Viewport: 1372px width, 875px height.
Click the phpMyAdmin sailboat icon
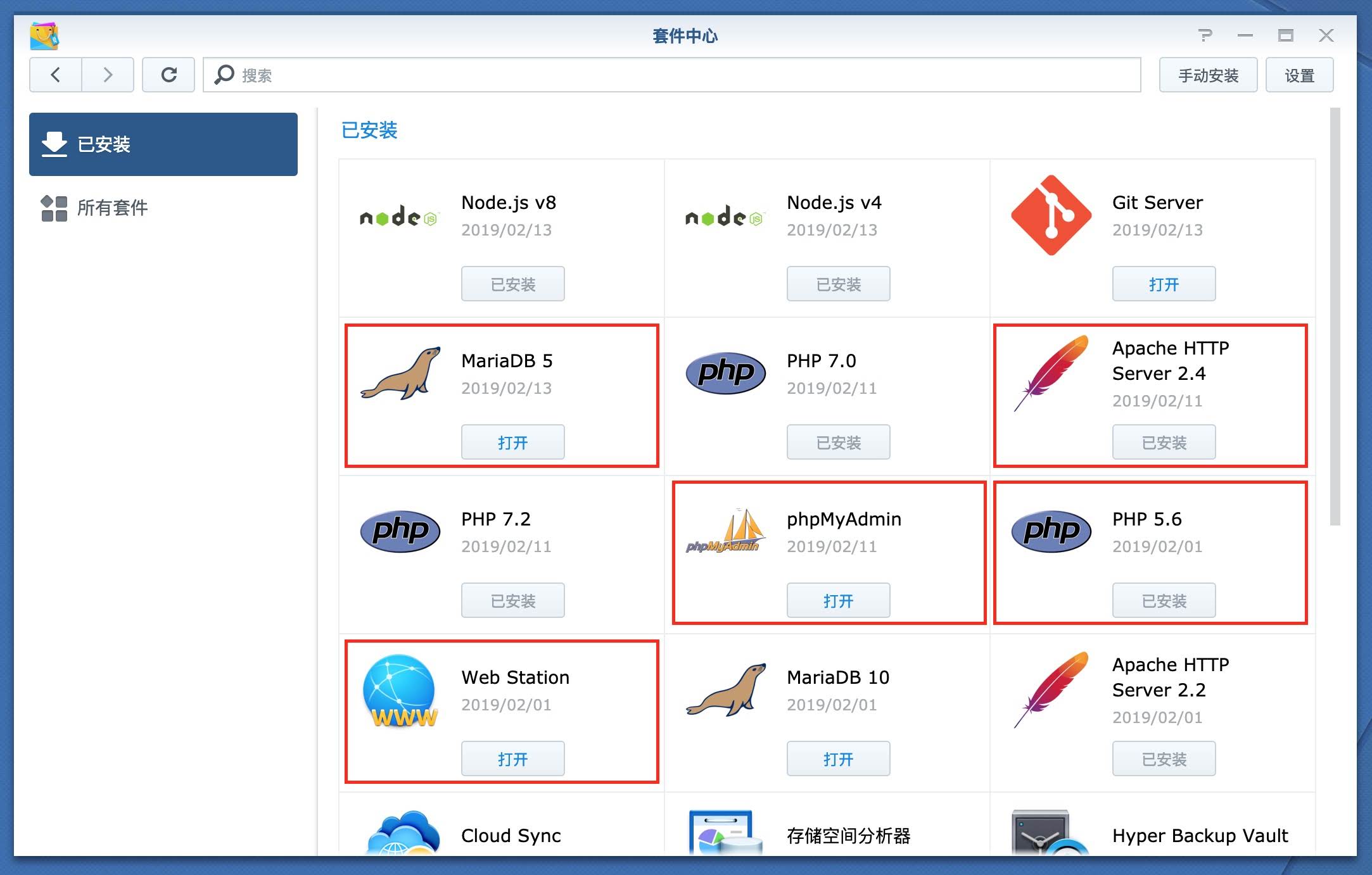point(726,531)
